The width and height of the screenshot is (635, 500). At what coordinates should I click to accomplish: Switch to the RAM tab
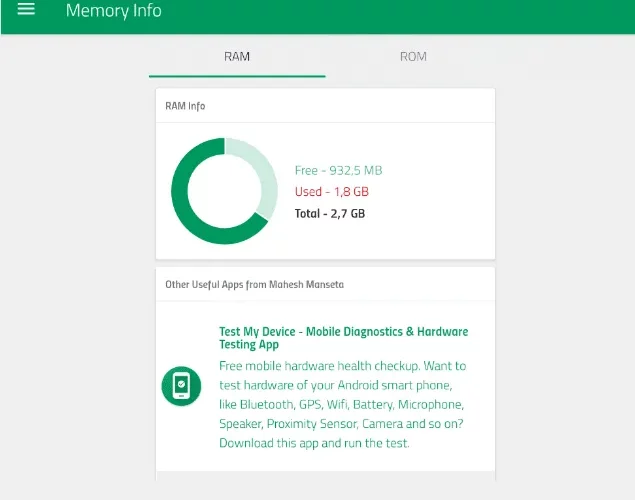pos(237,56)
